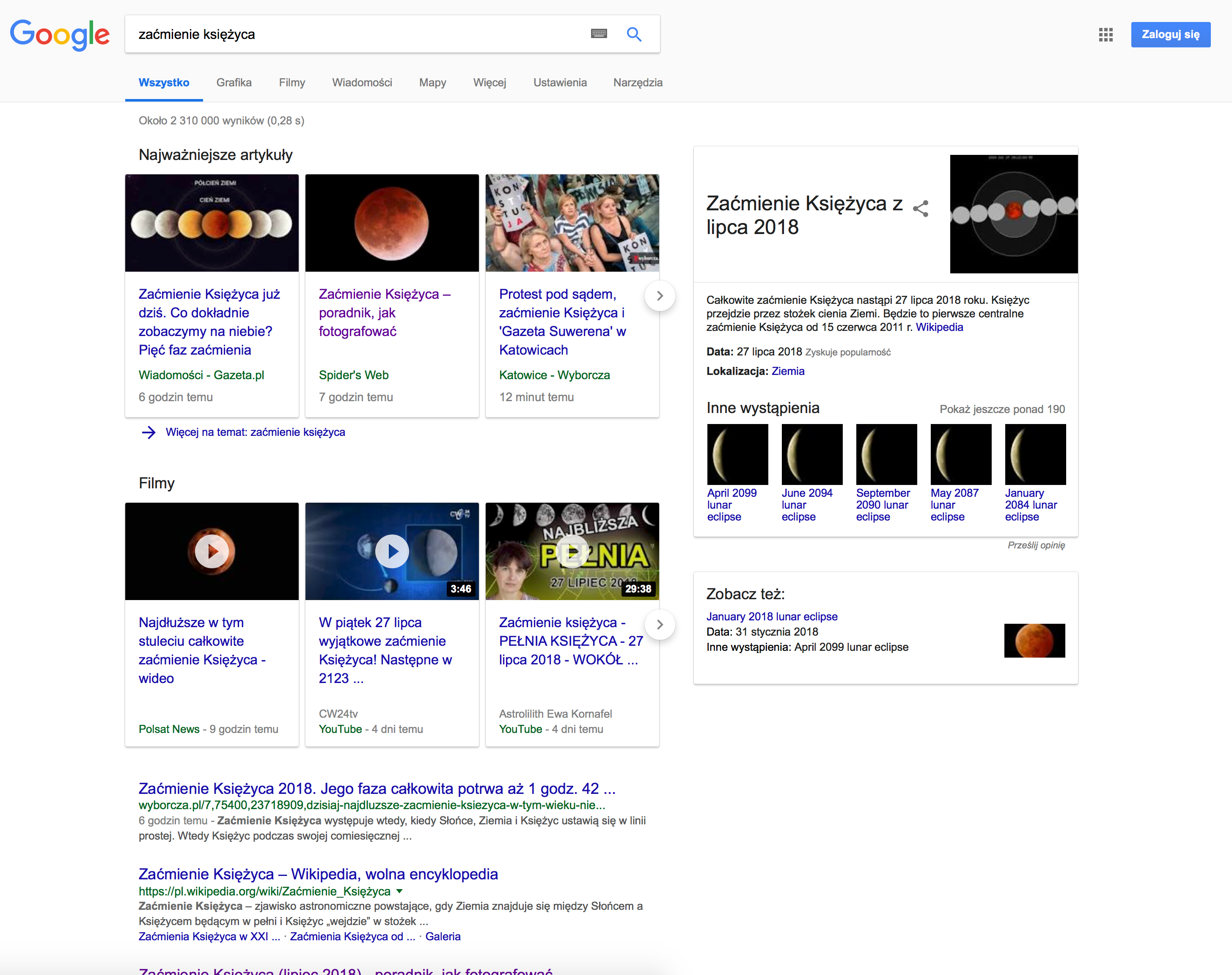Click sitelink 'Zaćmienia Księżyca od ...'
The height and width of the screenshot is (975, 1232).
tap(353, 936)
